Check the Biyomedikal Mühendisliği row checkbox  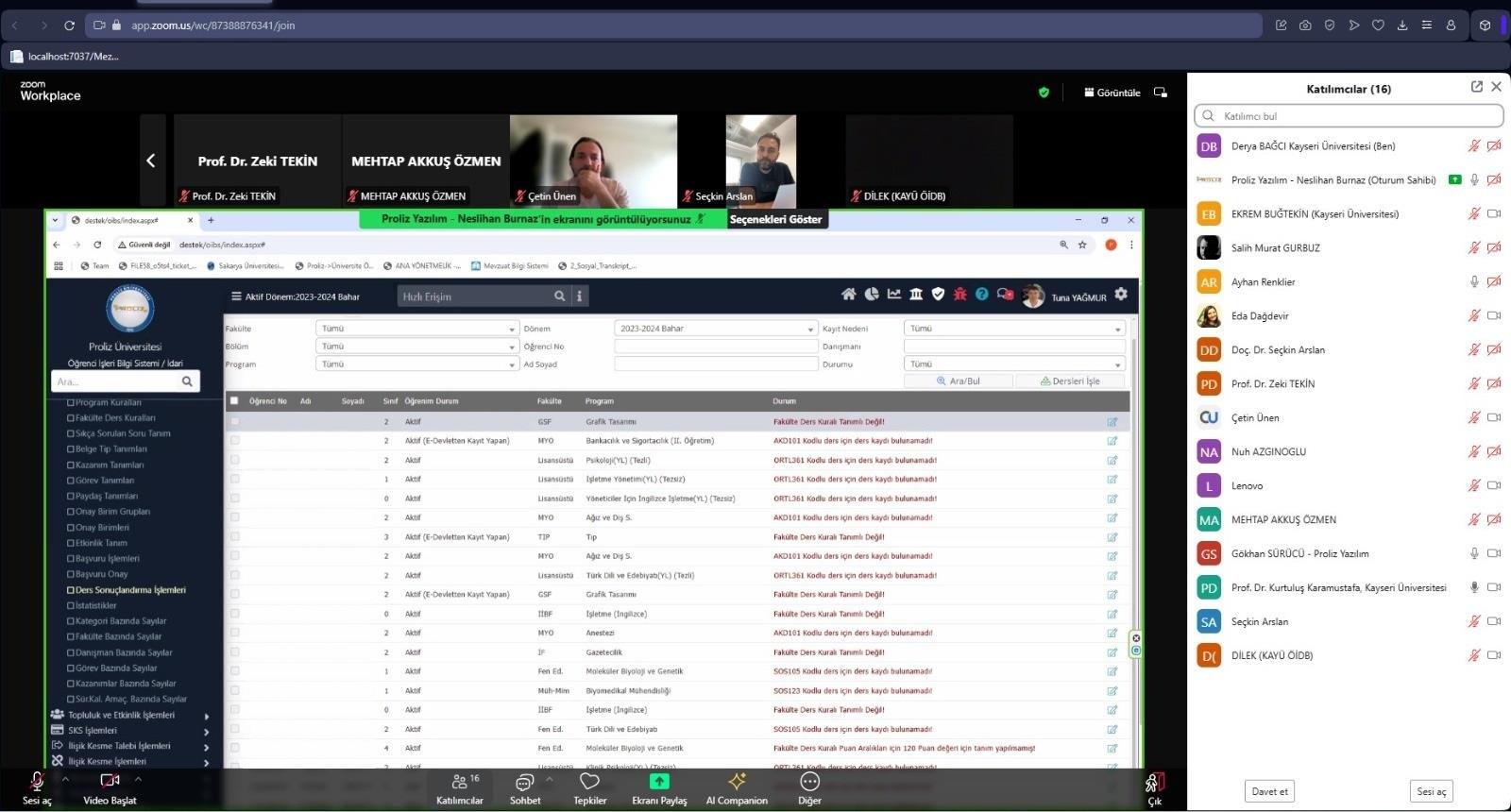[234, 690]
